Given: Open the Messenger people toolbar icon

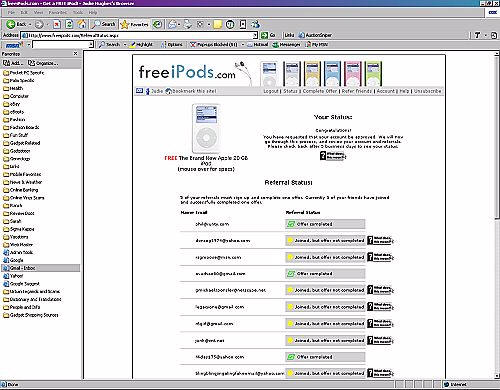Looking at the screenshot, I should coord(255,24).
